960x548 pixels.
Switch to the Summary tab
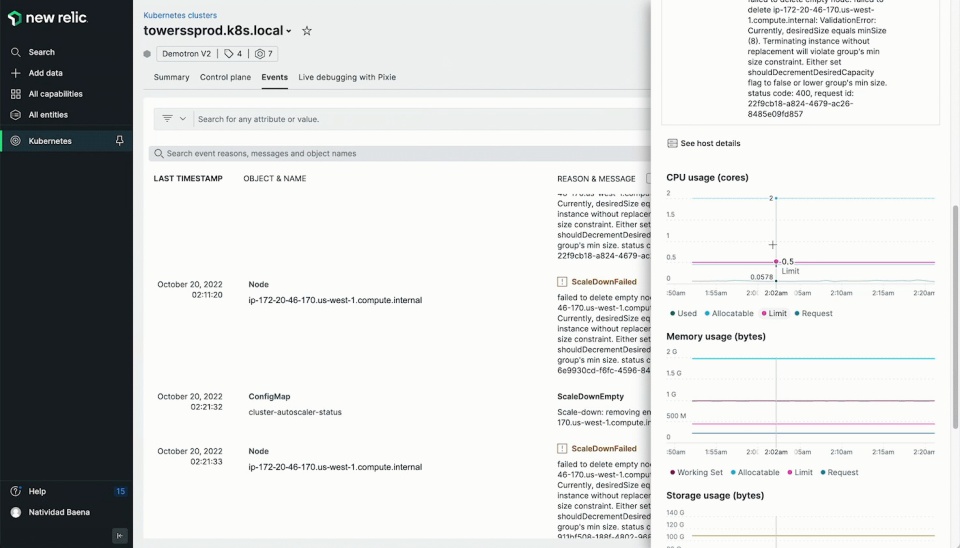click(171, 77)
